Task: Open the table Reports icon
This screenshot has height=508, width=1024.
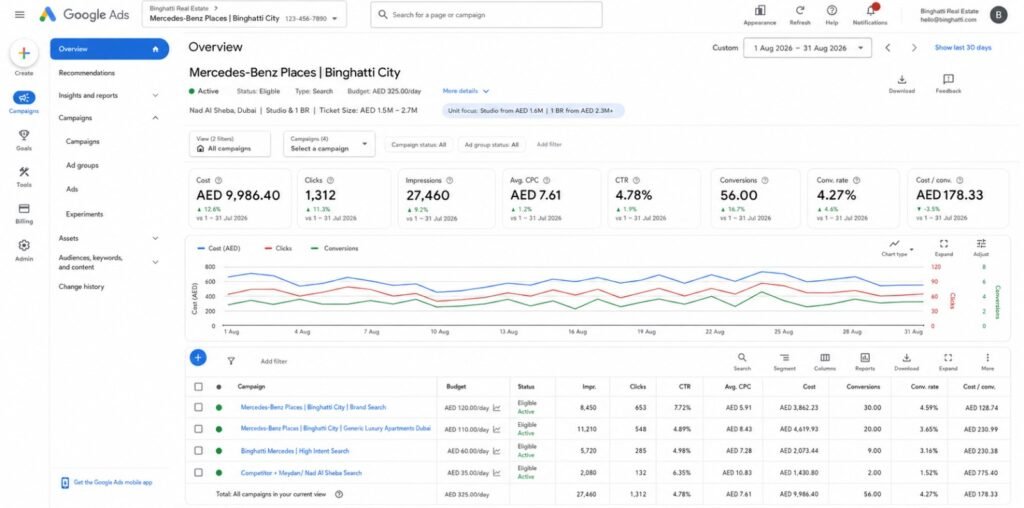Action: 865,358
